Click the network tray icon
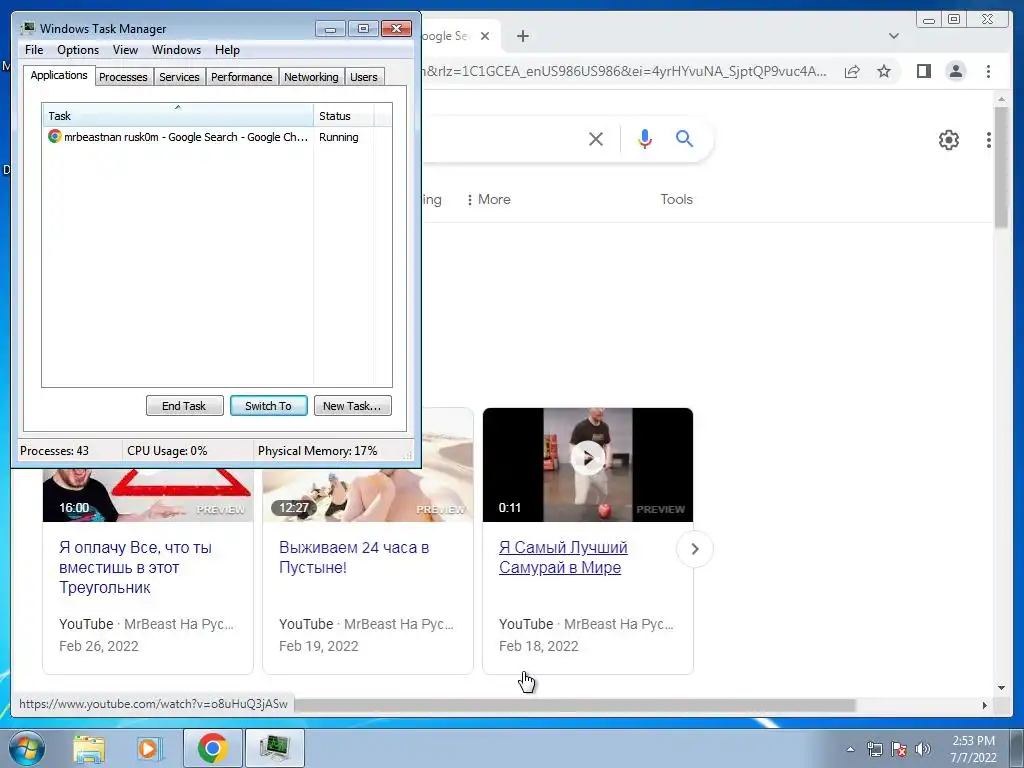Image resolution: width=1024 pixels, height=768 pixels. coord(874,749)
